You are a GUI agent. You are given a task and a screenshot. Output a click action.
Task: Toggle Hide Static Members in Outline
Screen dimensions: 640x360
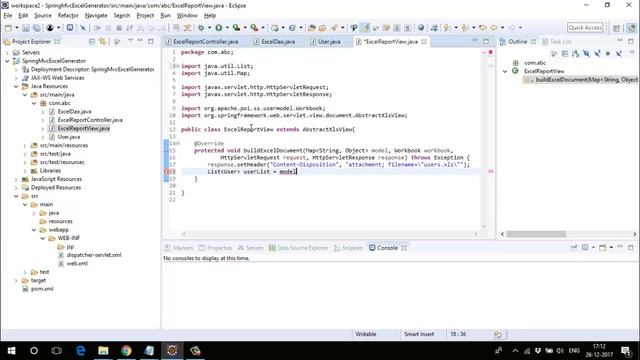[597, 53]
